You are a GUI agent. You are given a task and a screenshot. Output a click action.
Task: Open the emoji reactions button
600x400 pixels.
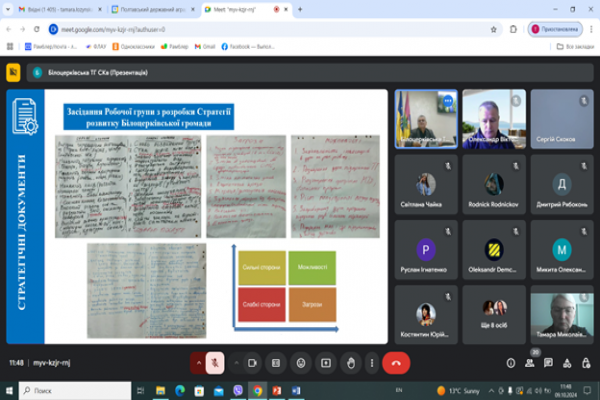click(x=301, y=363)
